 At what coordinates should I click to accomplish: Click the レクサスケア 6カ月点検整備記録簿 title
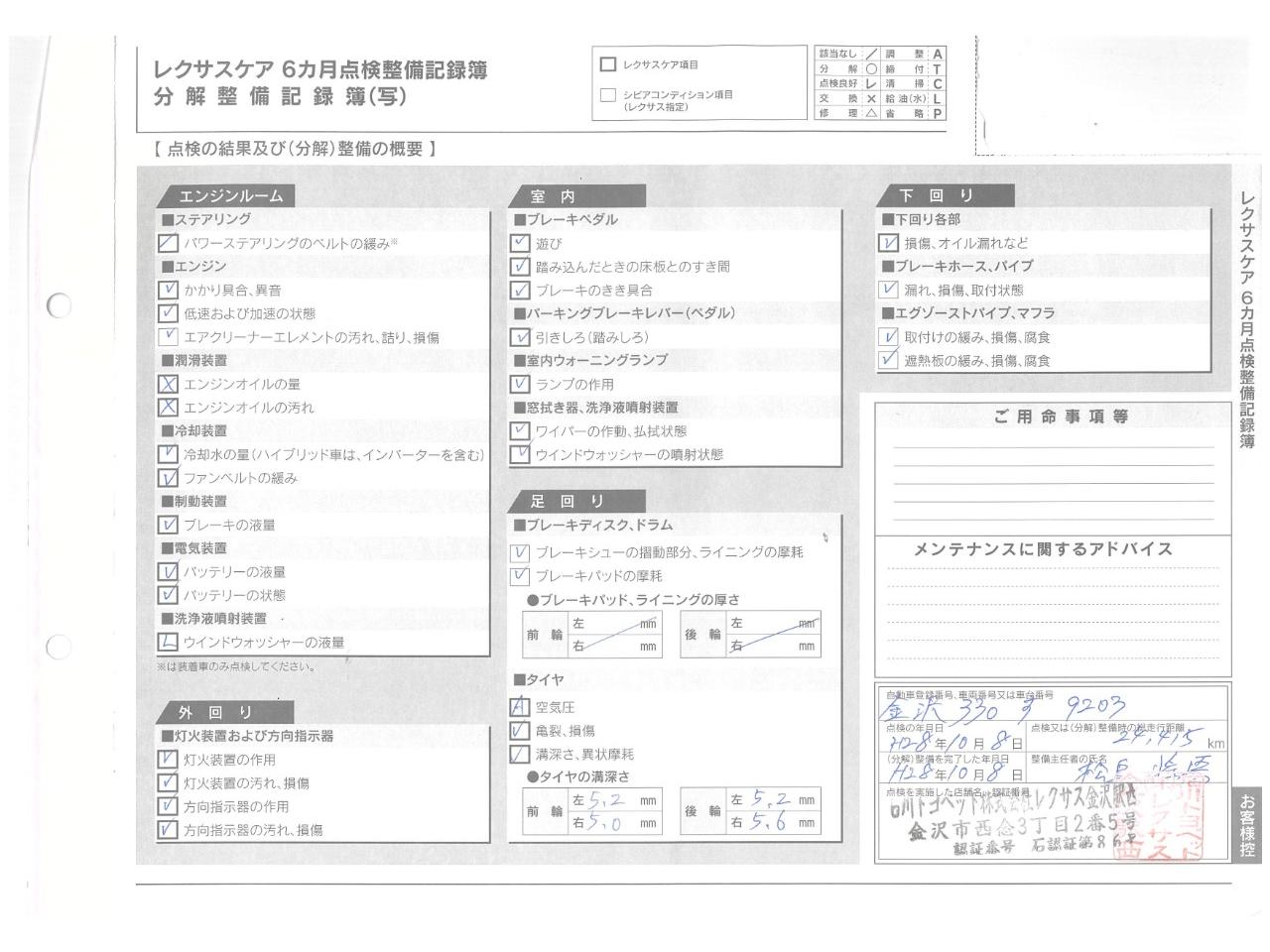coord(319,70)
